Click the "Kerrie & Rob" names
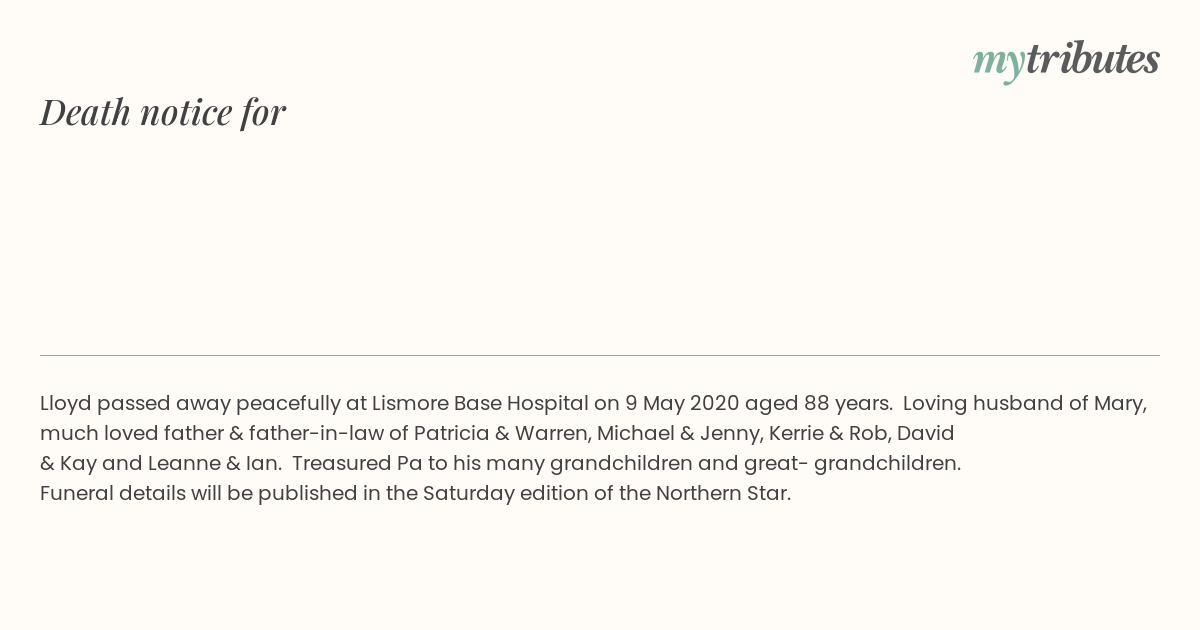 [828, 434]
